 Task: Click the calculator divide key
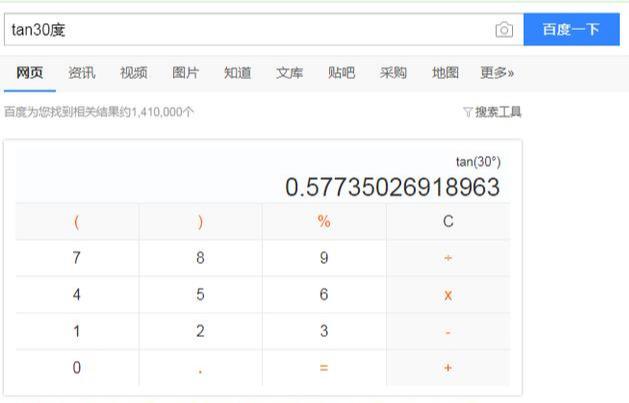[x=448, y=258]
